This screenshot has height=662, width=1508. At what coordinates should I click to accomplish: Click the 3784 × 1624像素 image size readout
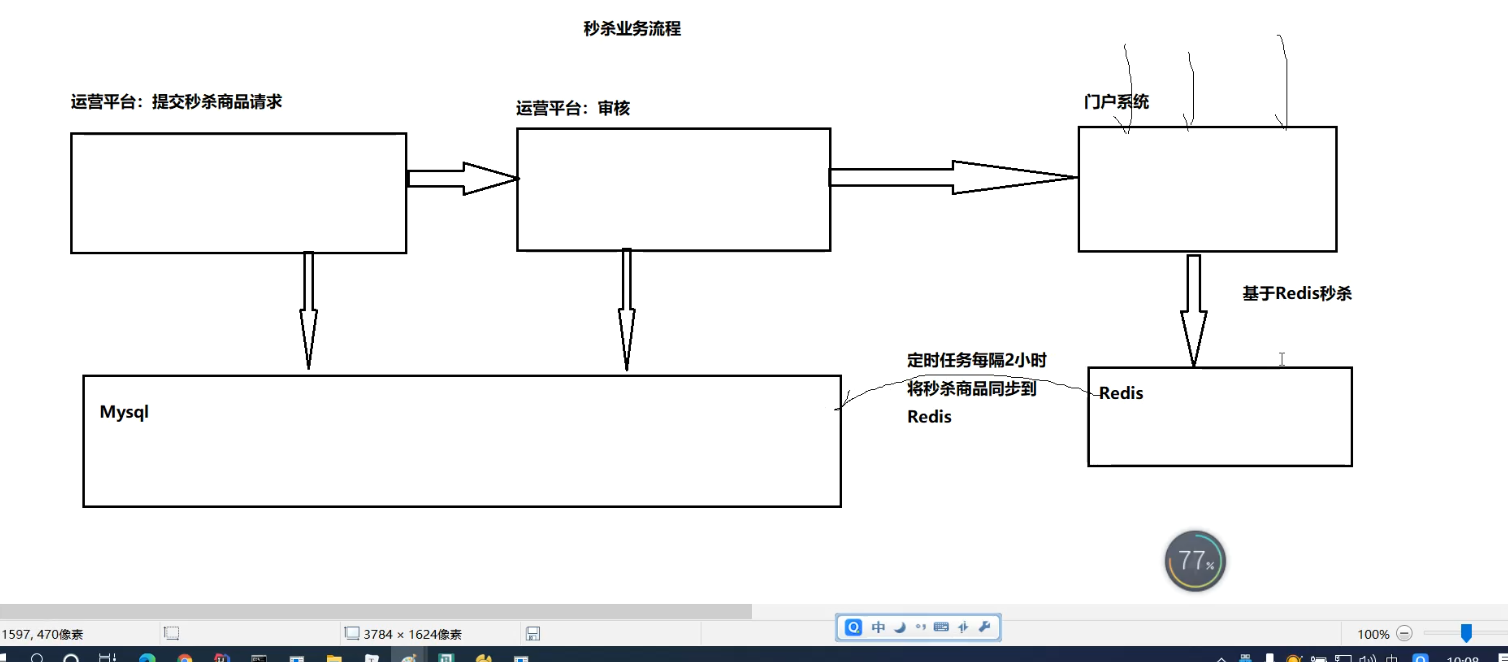click(x=412, y=634)
